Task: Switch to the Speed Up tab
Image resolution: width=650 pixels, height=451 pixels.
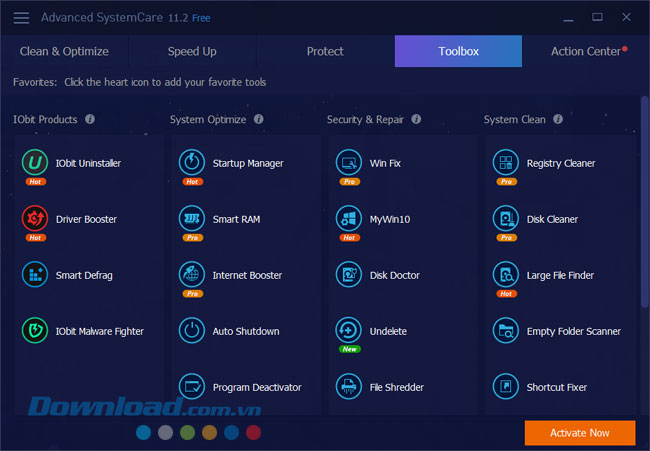Action: [x=192, y=51]
